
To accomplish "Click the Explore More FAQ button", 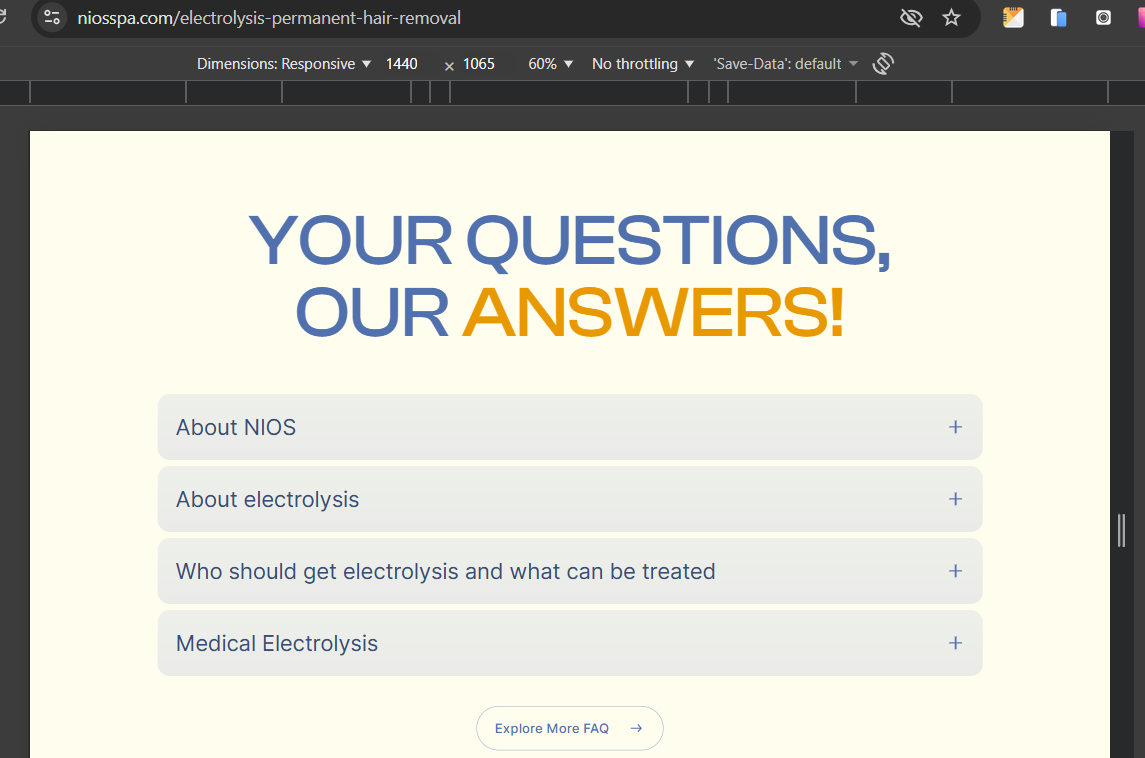I will coord(570,728).
